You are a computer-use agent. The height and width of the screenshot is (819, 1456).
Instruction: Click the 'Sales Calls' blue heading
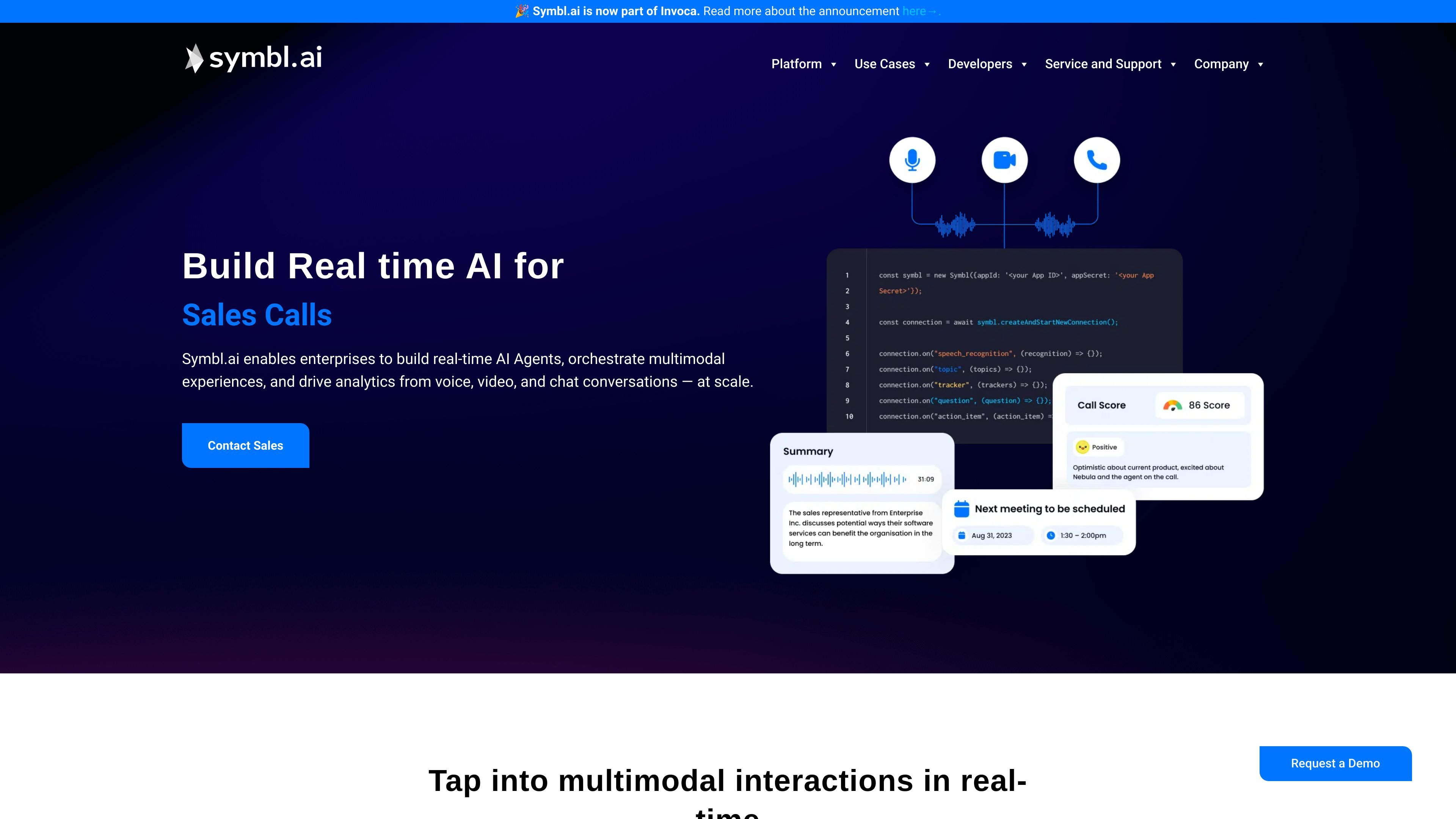257,315
